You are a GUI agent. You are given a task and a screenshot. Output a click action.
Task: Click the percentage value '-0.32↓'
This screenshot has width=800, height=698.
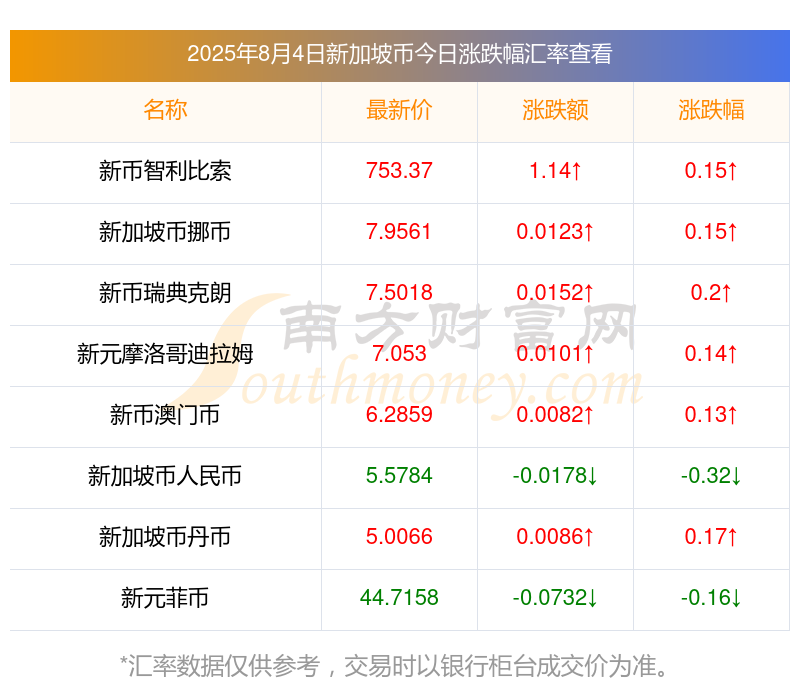(x=711, y=476)
